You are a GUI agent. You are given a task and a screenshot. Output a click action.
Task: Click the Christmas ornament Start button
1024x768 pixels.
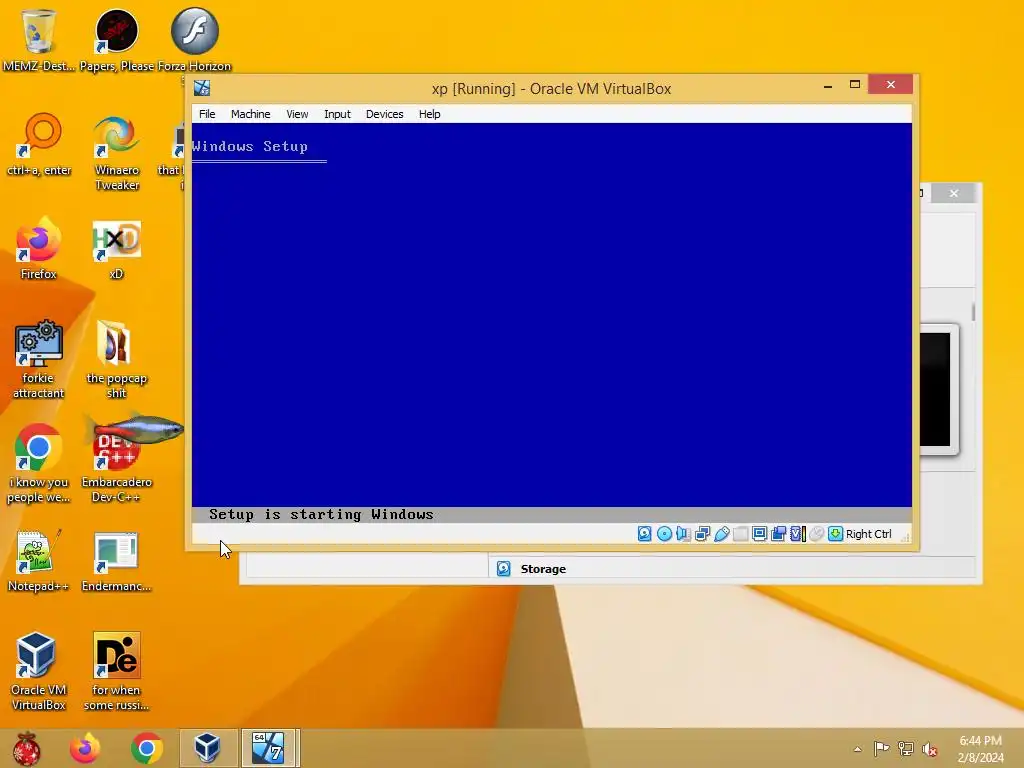click(27, 748)
